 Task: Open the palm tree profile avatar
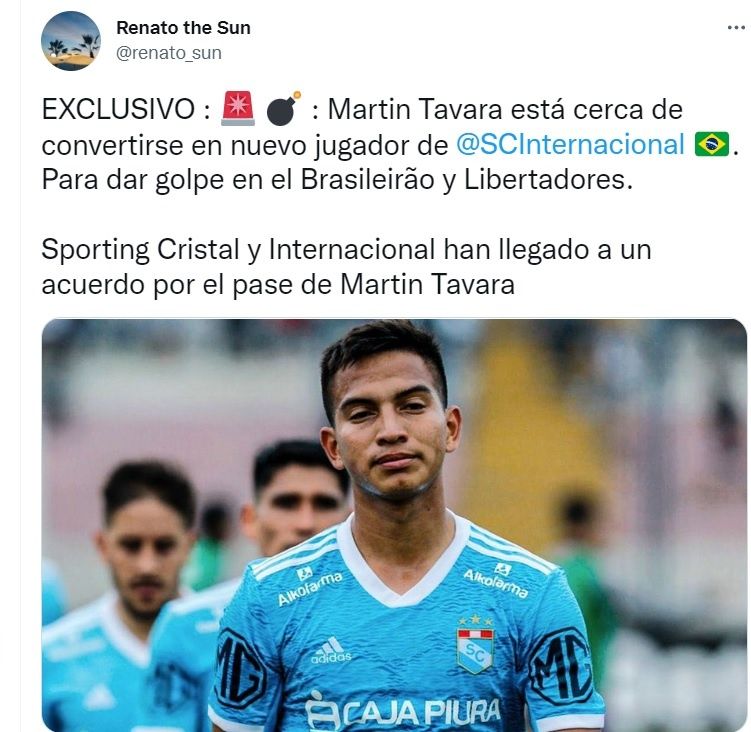(71, 41)
